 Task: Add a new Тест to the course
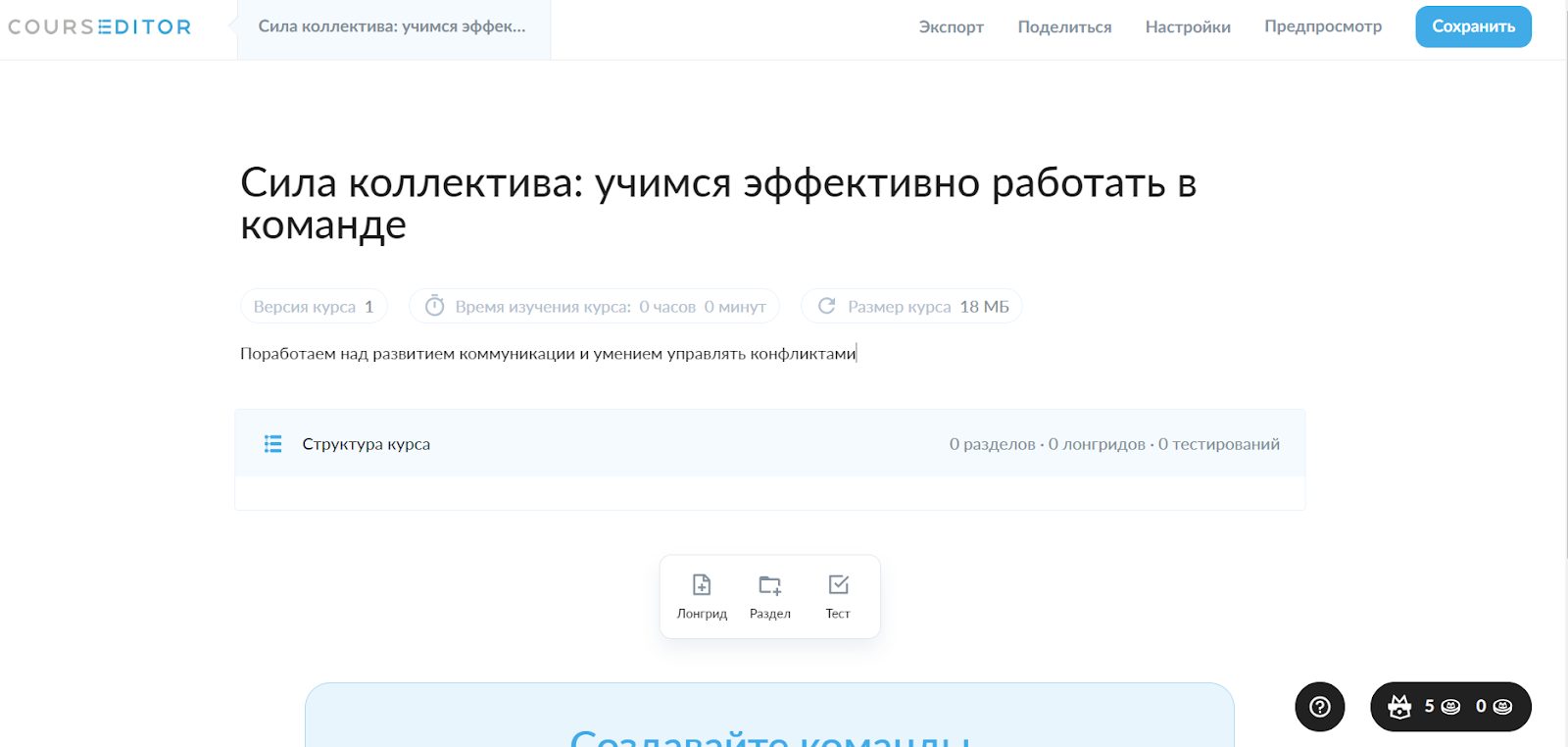click(838, 596)
